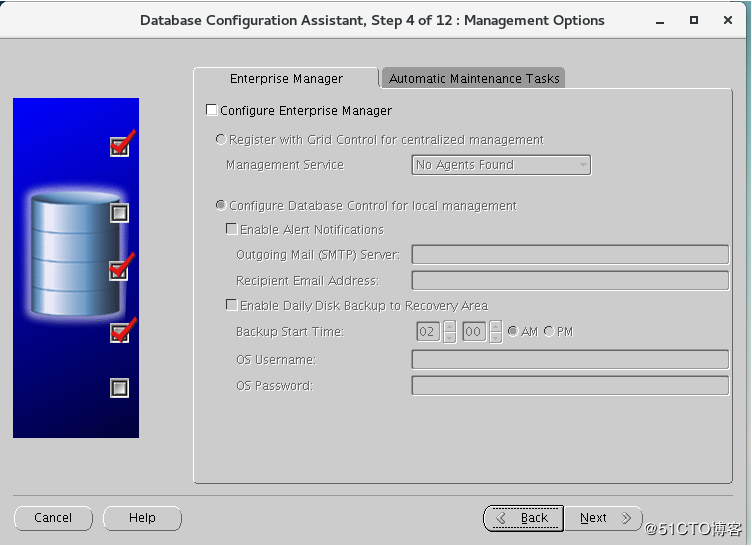The width and height of the screenshot is (752, 546).
Task: Switch to Automatic Maintenance Tasks tab
Action: (x=473, y=78)
